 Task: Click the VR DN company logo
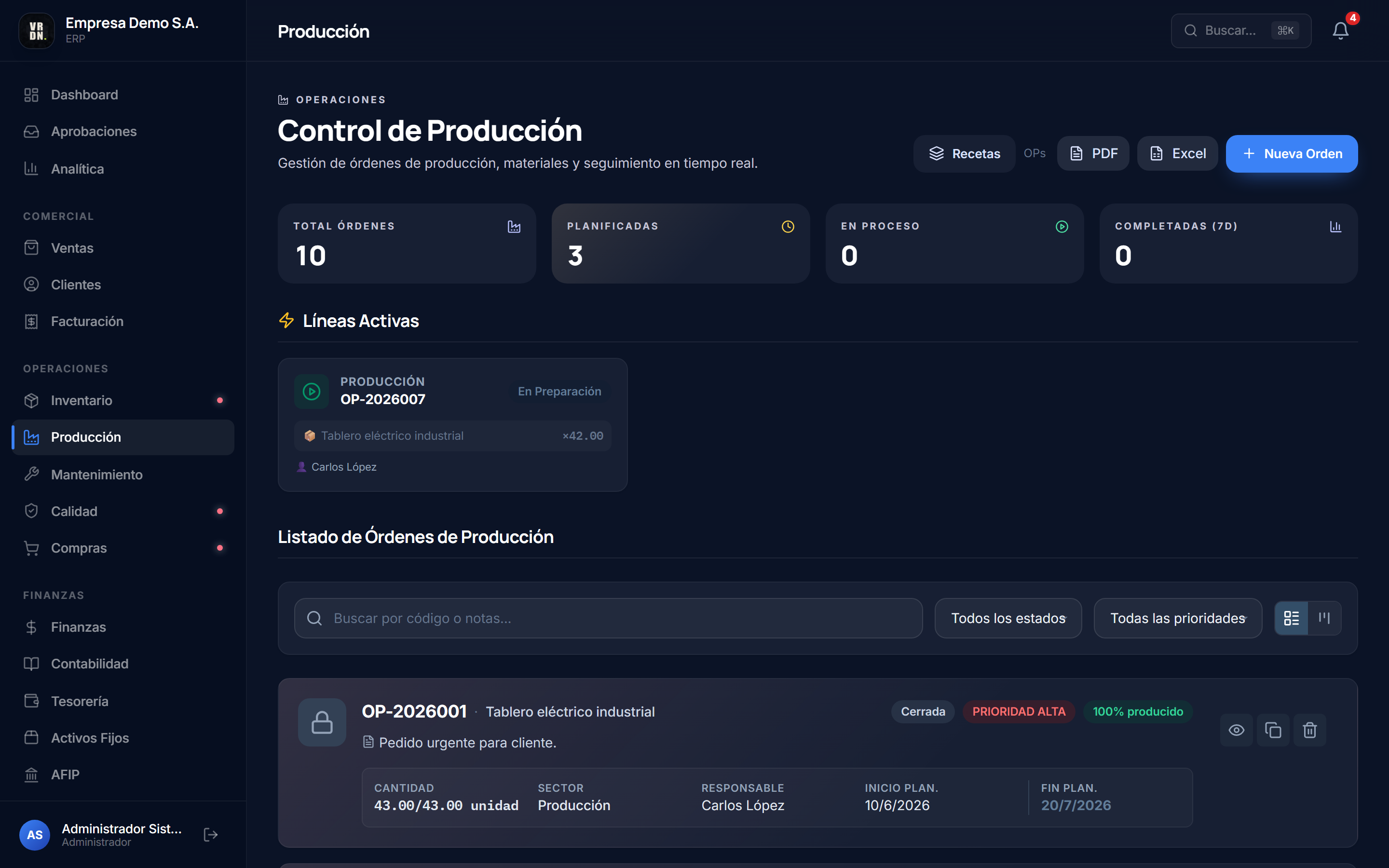point(37,30)
